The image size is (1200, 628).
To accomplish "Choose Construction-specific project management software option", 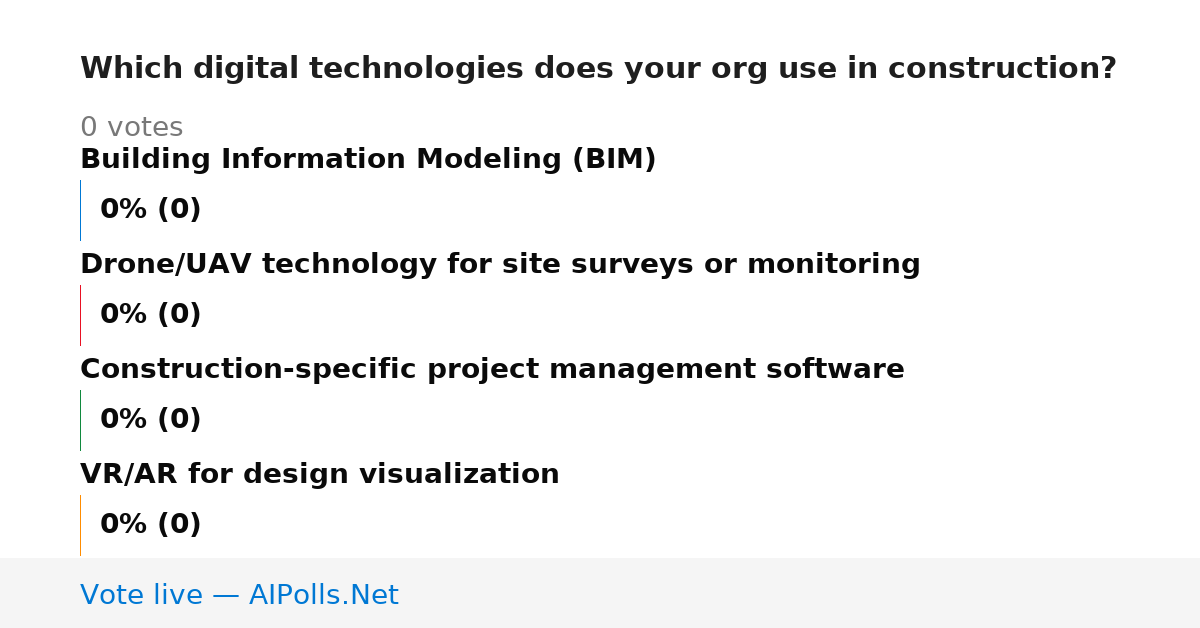I will [492, 370].
